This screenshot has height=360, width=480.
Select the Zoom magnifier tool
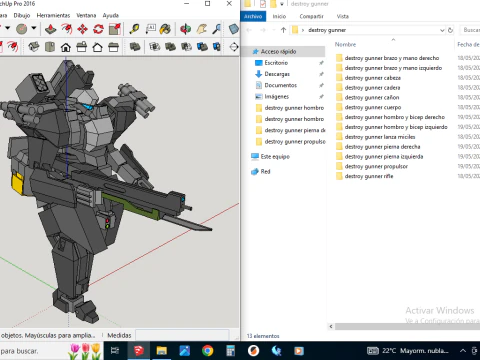(217, 29)
